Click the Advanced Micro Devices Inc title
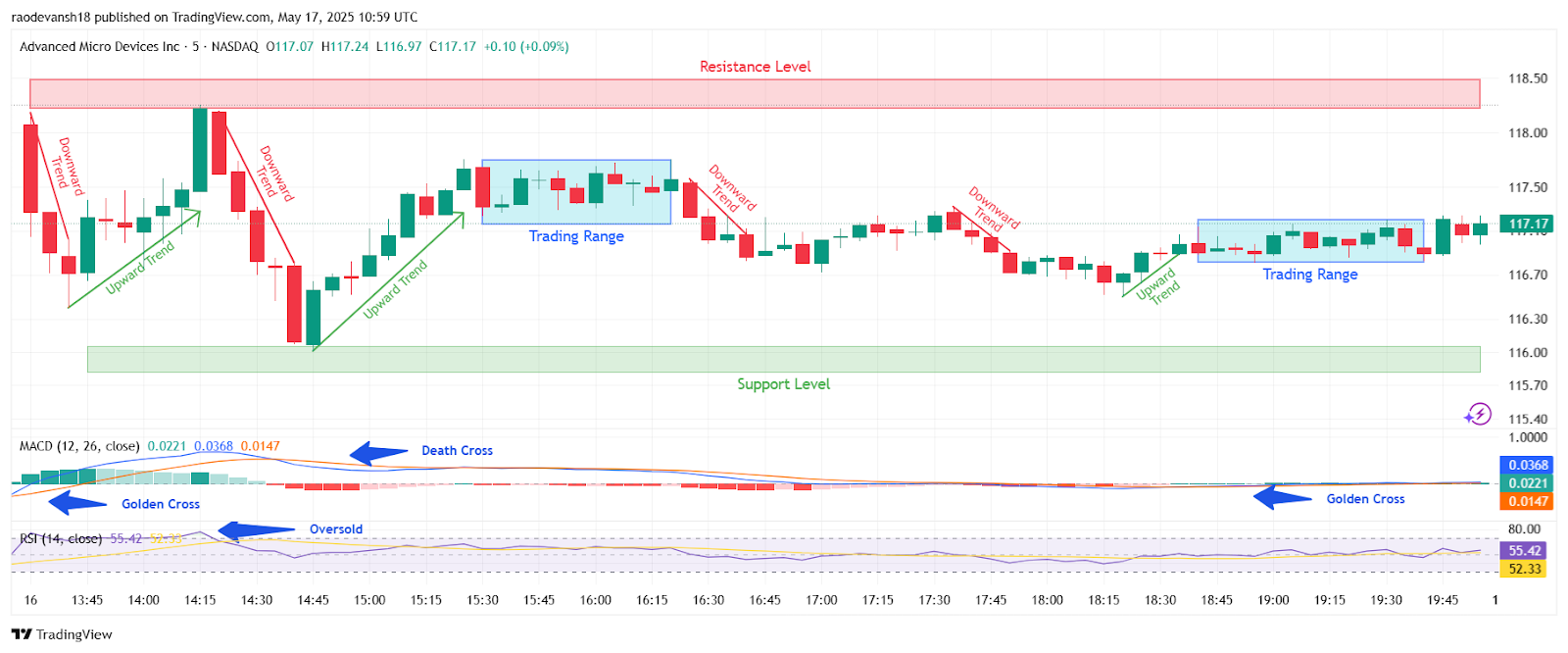 click(99, 46)
